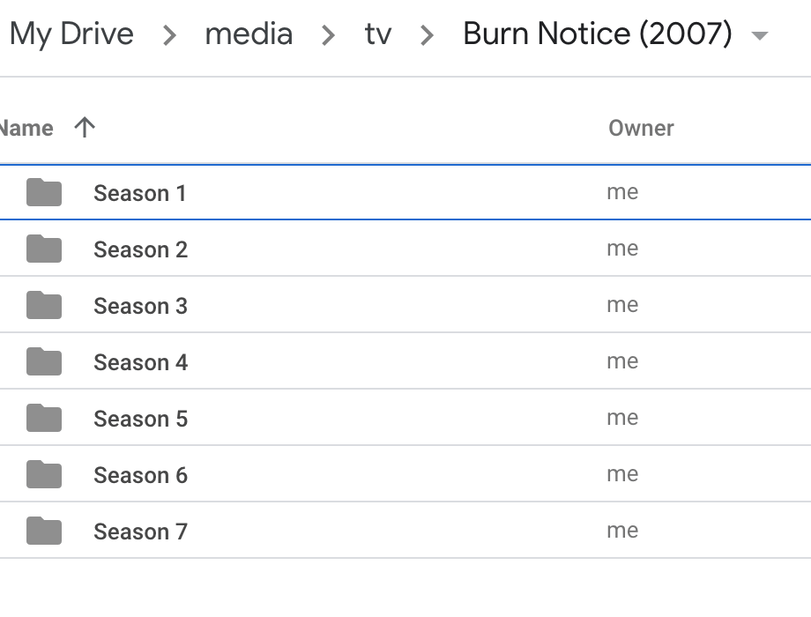Click the owner 'me' for Season 2
The image size is (811, 617).
point(622,248)
